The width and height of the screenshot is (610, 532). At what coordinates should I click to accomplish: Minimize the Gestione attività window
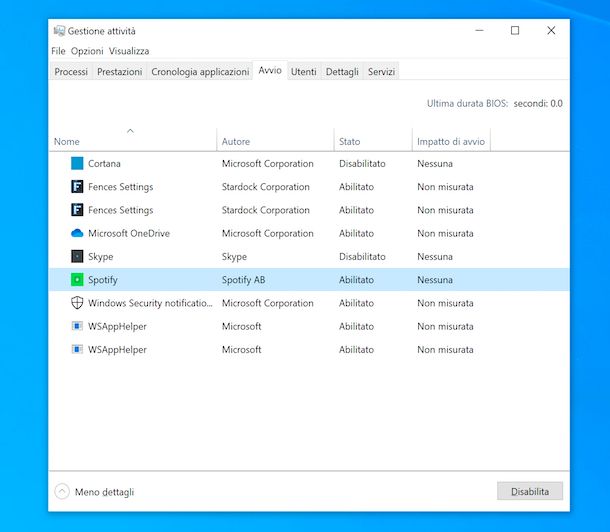[479, 30]
